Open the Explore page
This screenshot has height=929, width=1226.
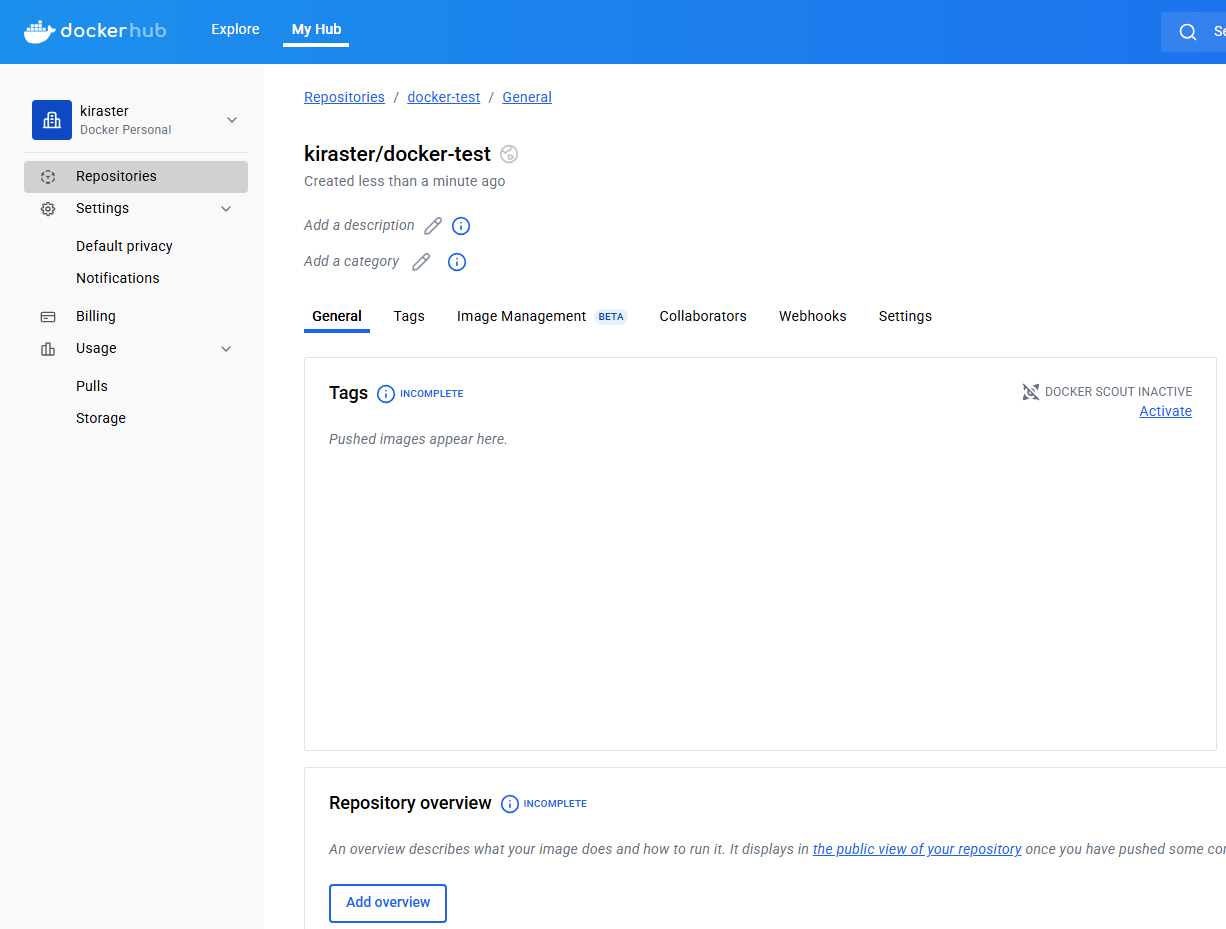(235, 30)
